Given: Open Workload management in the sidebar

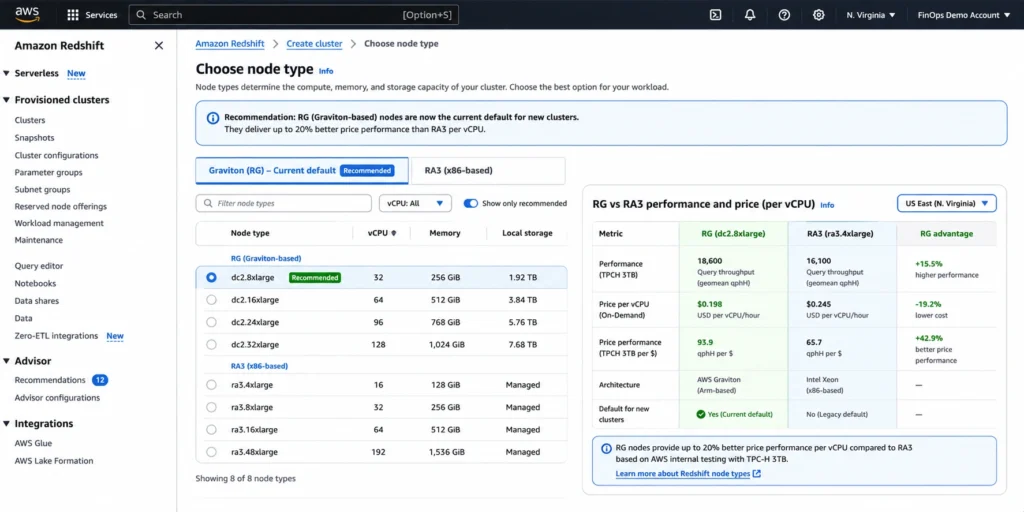Looking at the screenshot, I should click(x=59, y=223).
